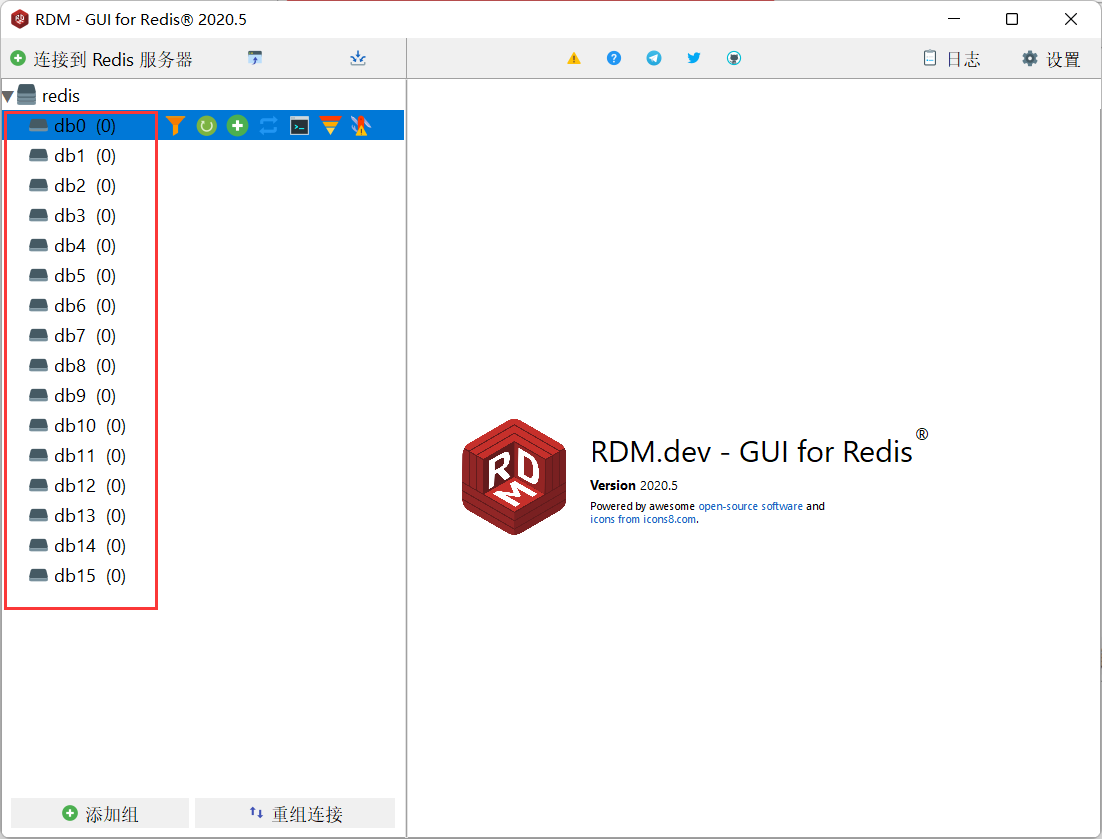Screen dimensions: 1102x839
Task: Click the RDM.dev - GUI for Redis heading
Action: coord(751,452)
